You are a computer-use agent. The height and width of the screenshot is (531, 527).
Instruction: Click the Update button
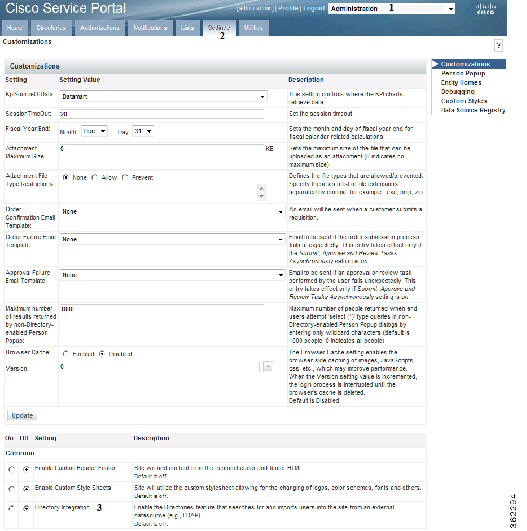click(22, 416)
